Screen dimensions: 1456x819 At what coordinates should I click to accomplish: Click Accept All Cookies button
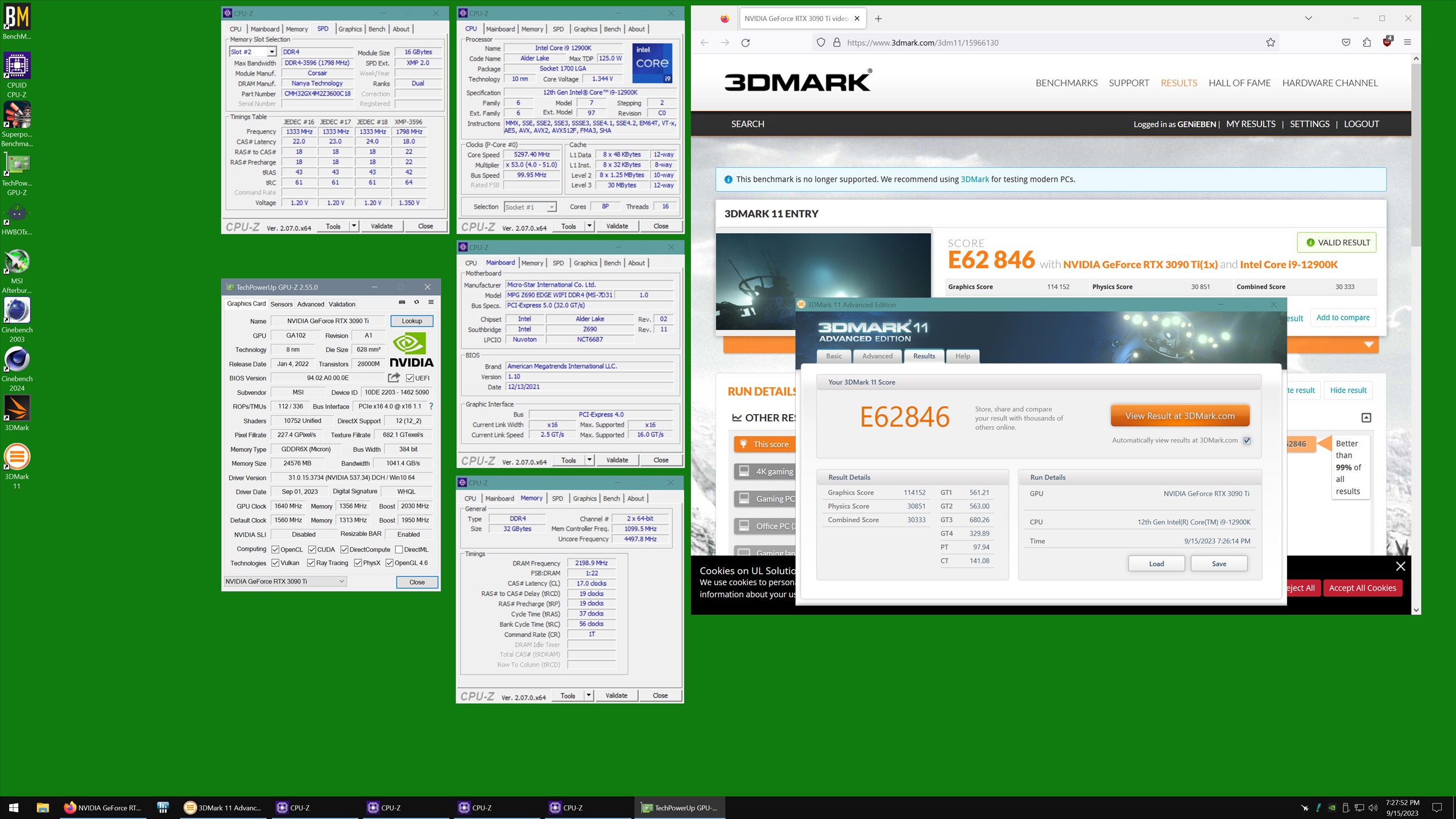coord(1362,588)
